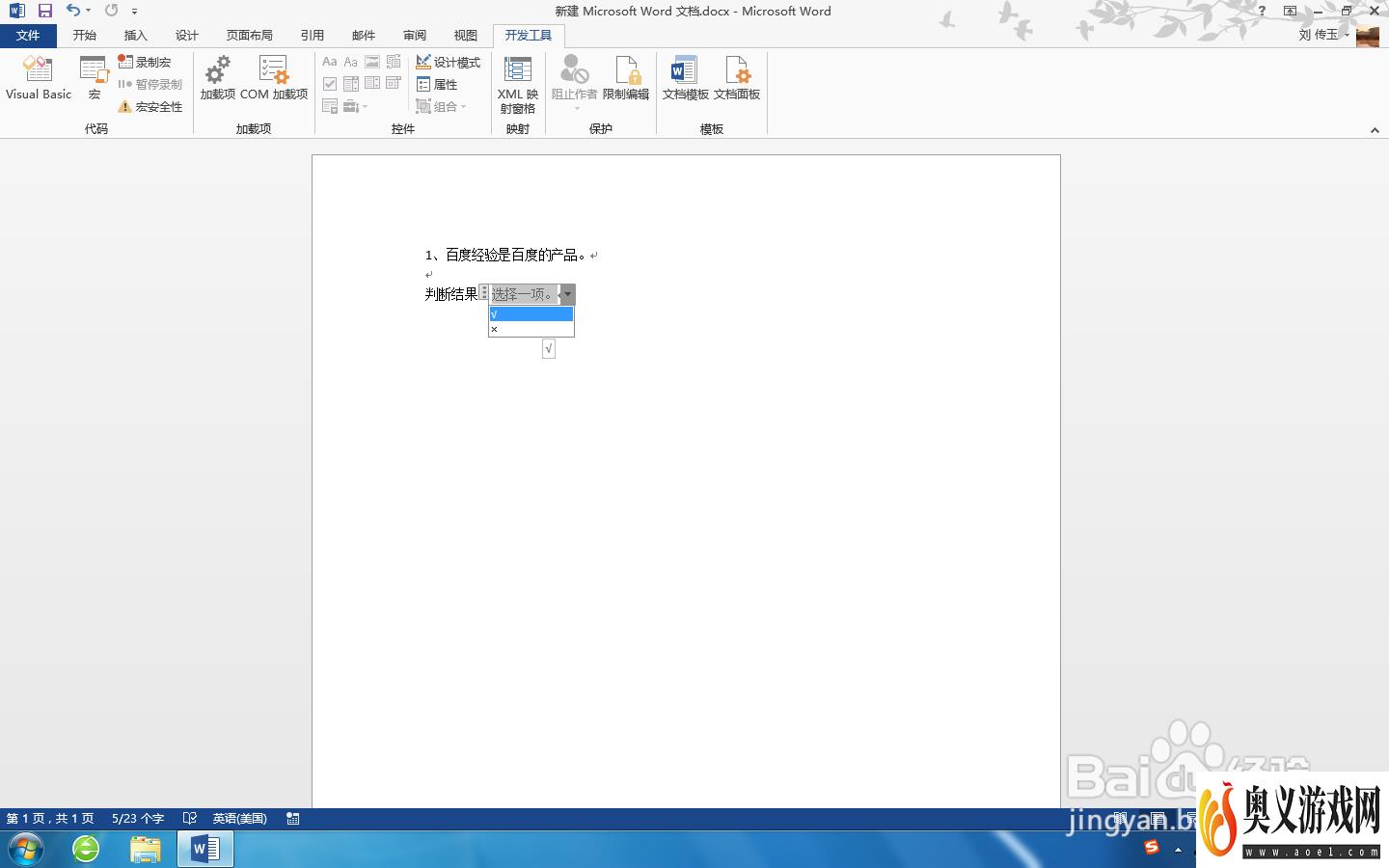
Task: Insert a check box content control
Action: pos(330,84)
